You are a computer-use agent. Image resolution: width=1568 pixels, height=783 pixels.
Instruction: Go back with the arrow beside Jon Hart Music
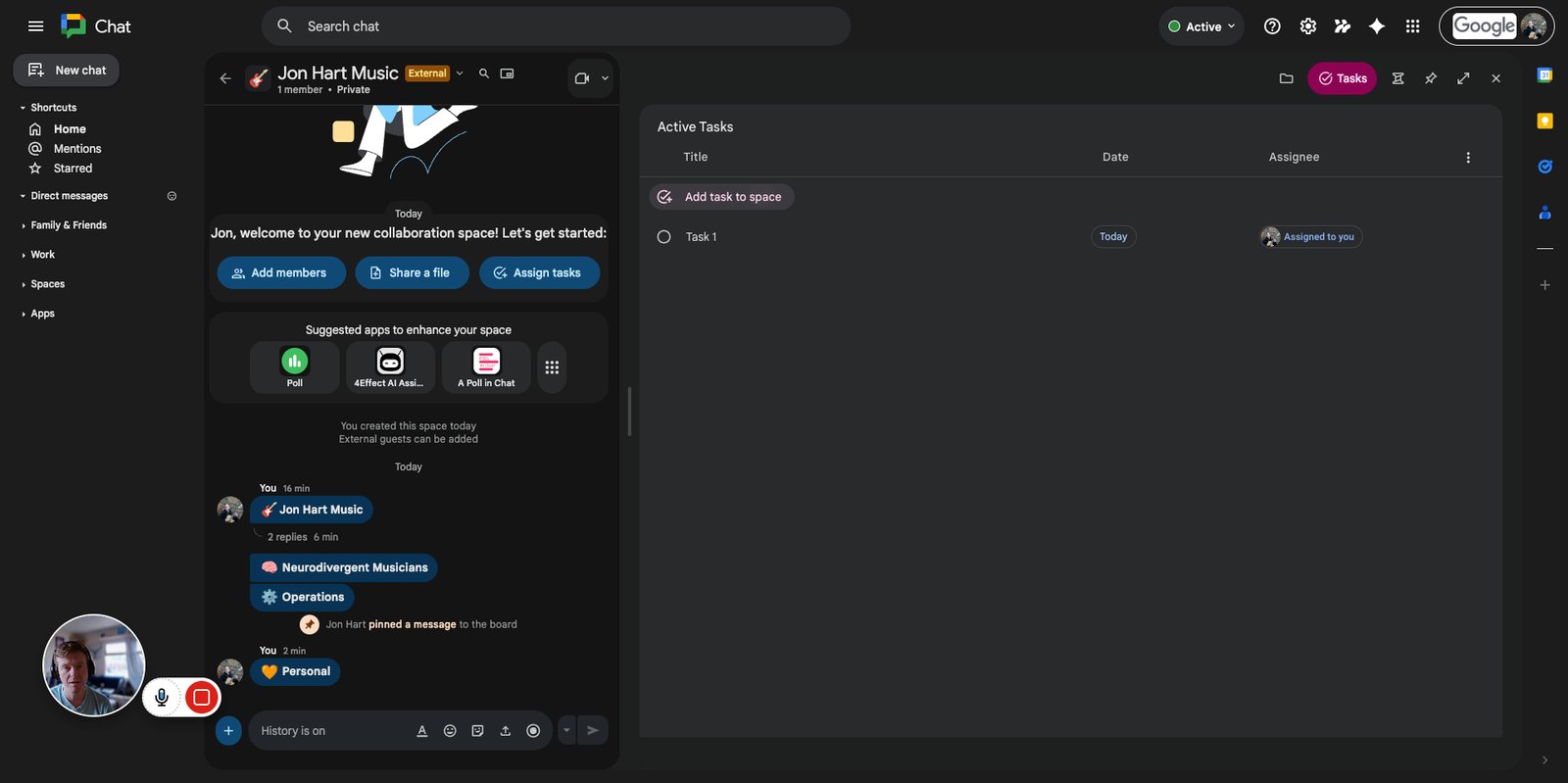pyautogui.click(x=225, y=78)
